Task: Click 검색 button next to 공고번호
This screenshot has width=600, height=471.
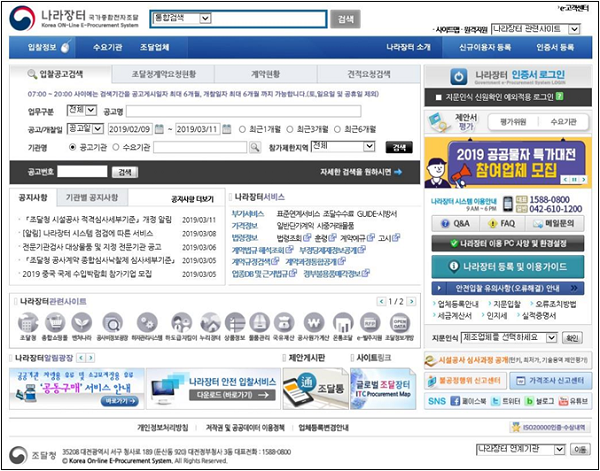Action: tap(125, 172)
